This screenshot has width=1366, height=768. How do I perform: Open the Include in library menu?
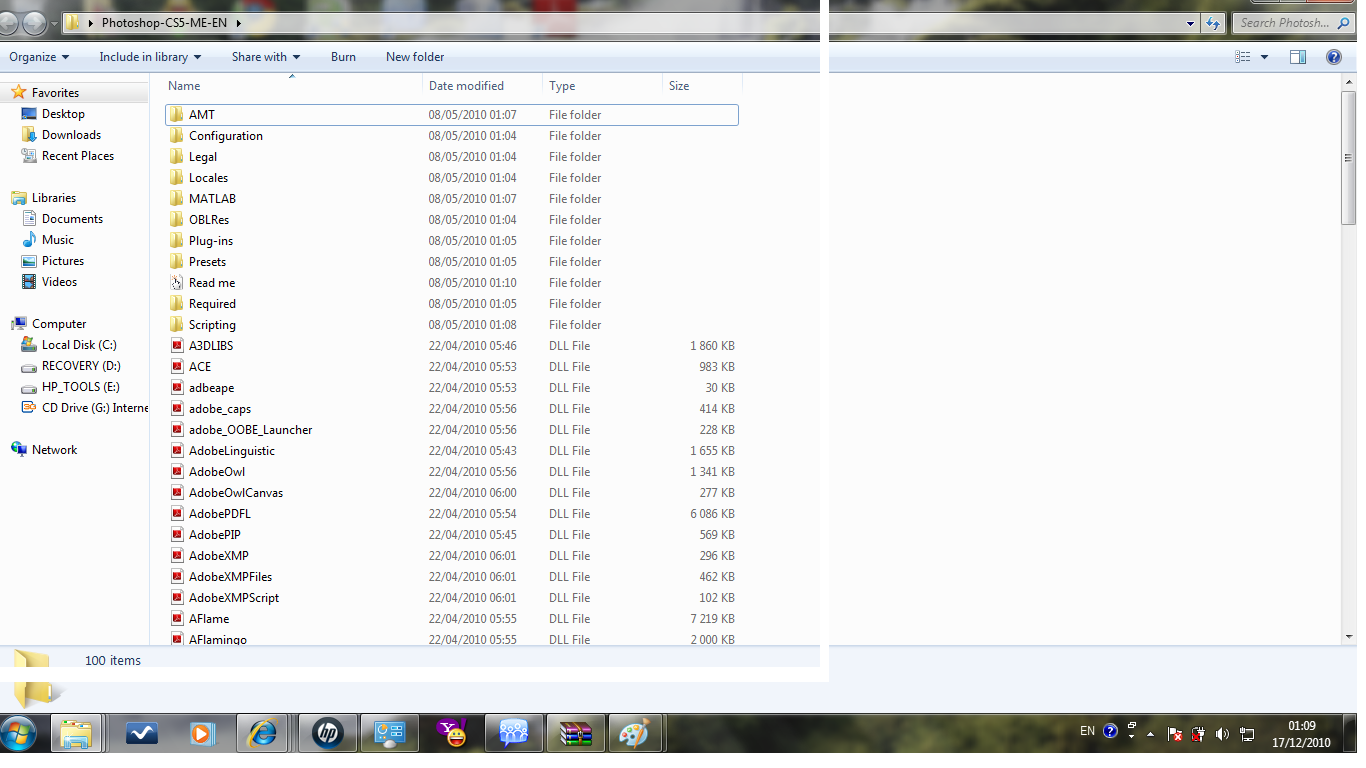[x=150, y=57]
